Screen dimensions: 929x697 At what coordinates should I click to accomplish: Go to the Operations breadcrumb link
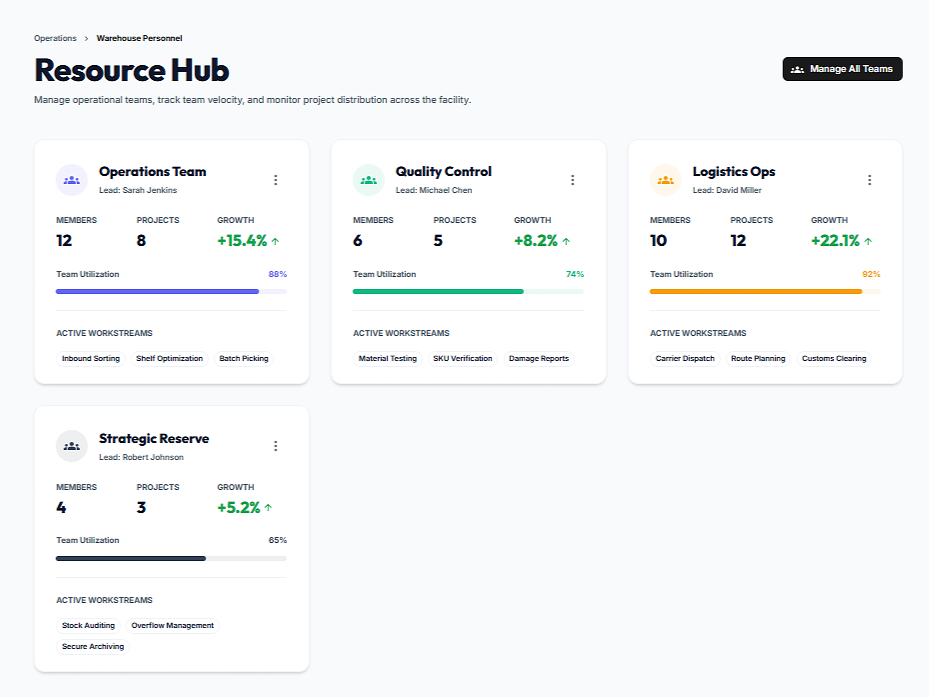click(x=55, y=38)
